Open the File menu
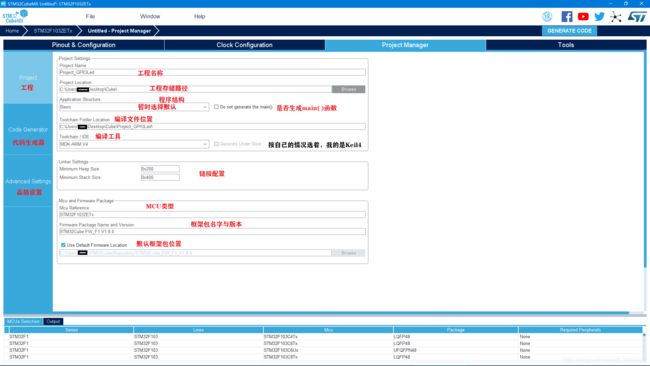Screen dimensions: 650x366 click(90, 17)
